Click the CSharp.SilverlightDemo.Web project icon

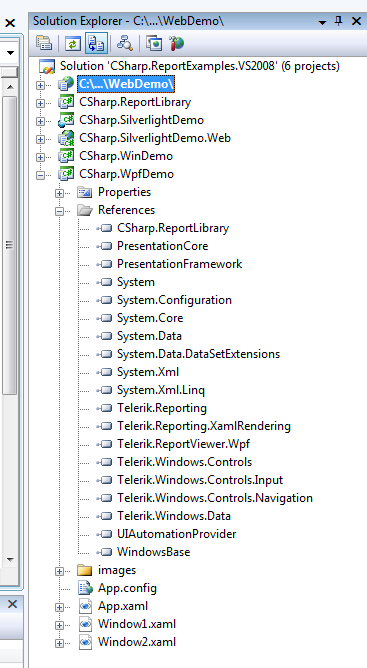[66, 138]
